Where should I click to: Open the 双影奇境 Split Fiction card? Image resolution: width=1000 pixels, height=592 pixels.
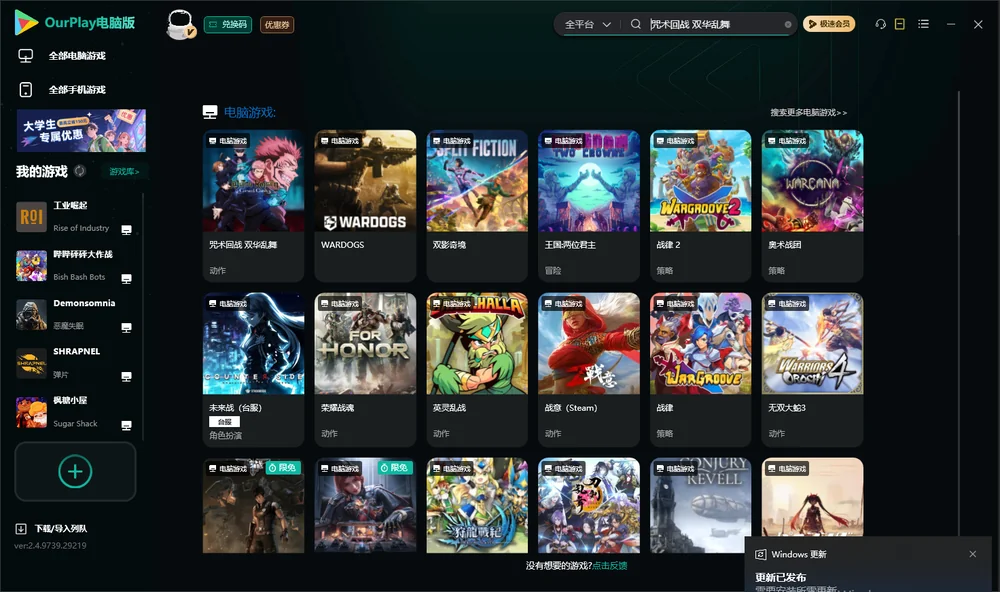[x=477, y=205]
